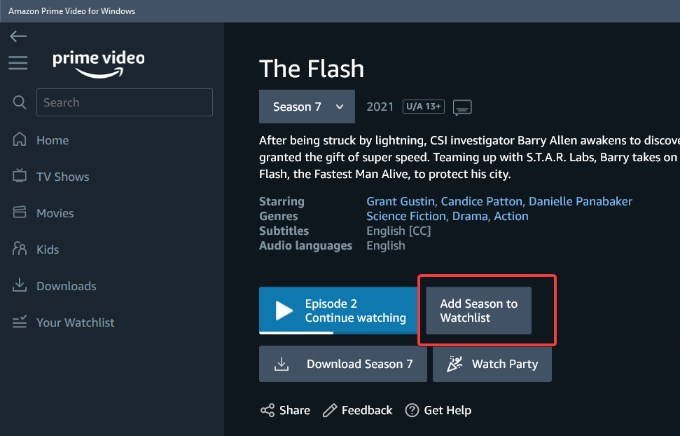Click the Feedback pencil icon
The image size is (680, 436).
click(330, 410)
